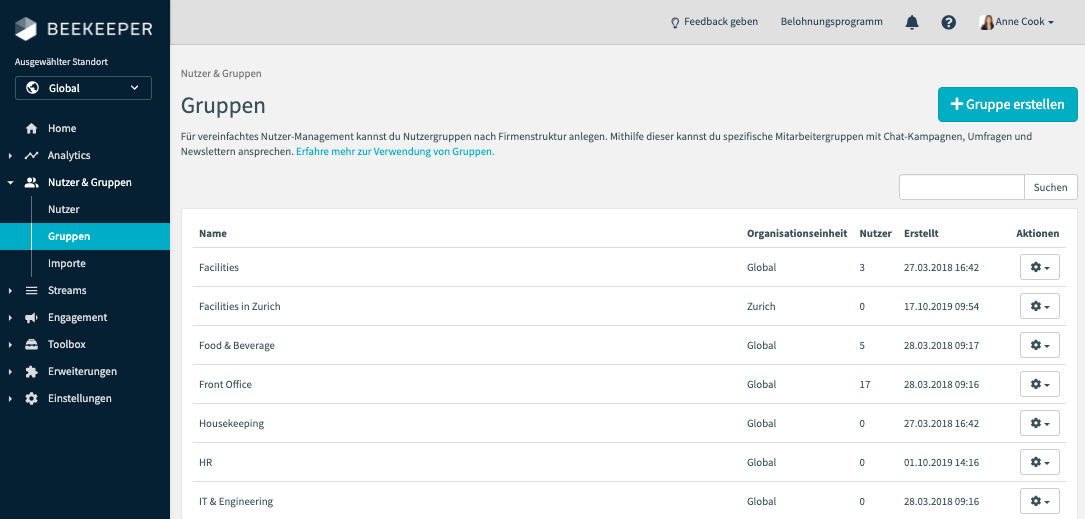
Task: Click the date 01.10.2019 14:16
Action: [941, 462]
